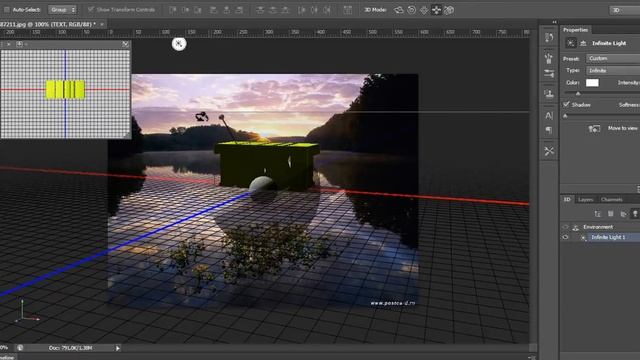Viewport: 640px width, 360px height.
Task: Collapse panels with double-arrow icon
Action: point(554,22)
